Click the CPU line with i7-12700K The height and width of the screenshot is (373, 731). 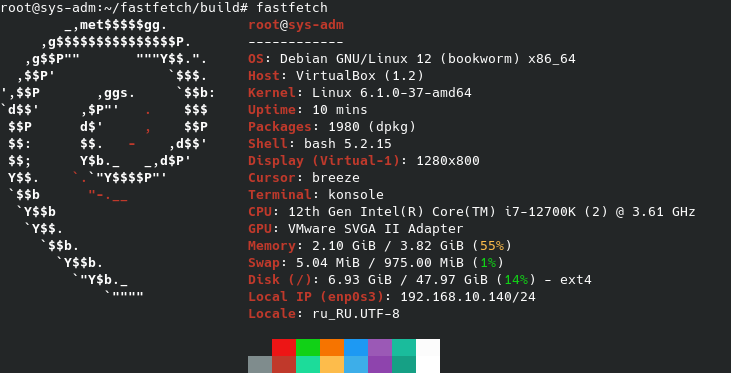pyautogui.click(x=472, y=212)
